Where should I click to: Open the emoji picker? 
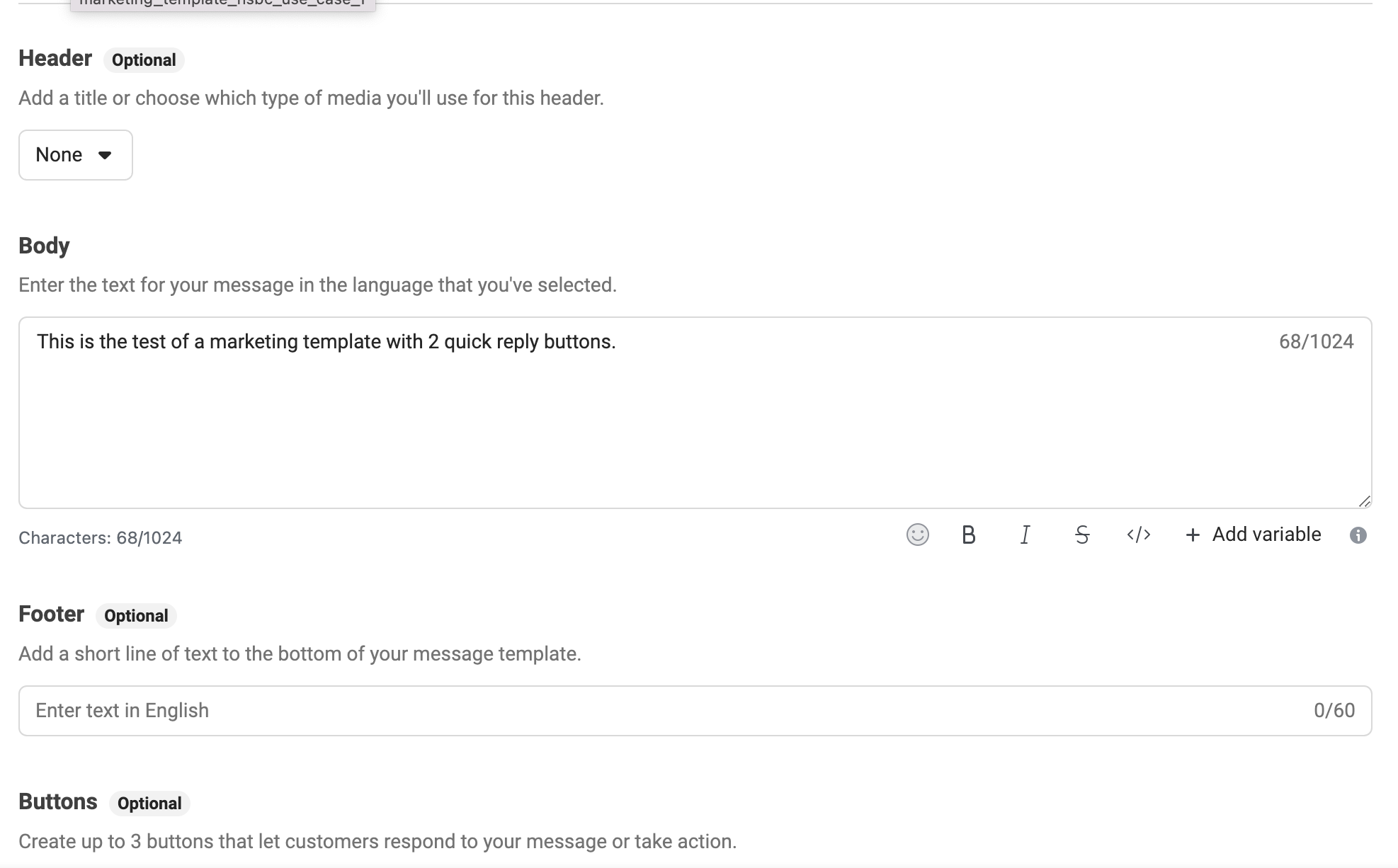tap(917, 535)
